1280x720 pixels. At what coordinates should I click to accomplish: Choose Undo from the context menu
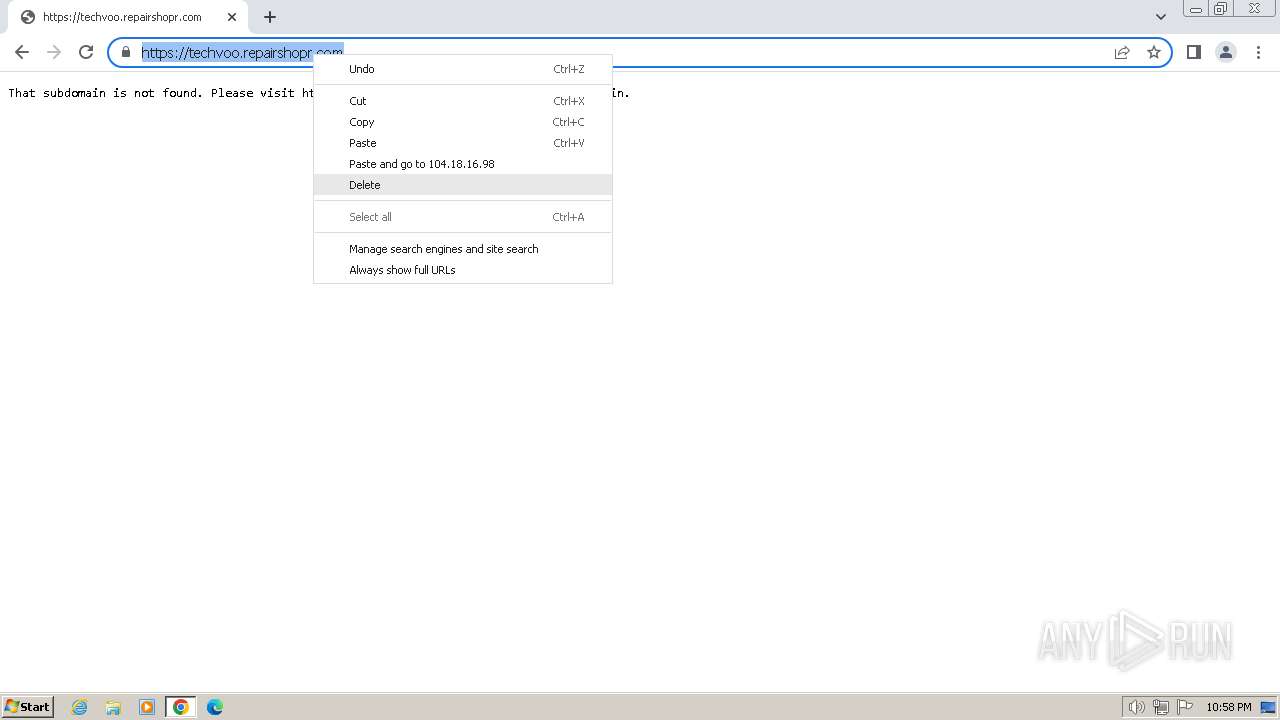click(x=463, y=69)
